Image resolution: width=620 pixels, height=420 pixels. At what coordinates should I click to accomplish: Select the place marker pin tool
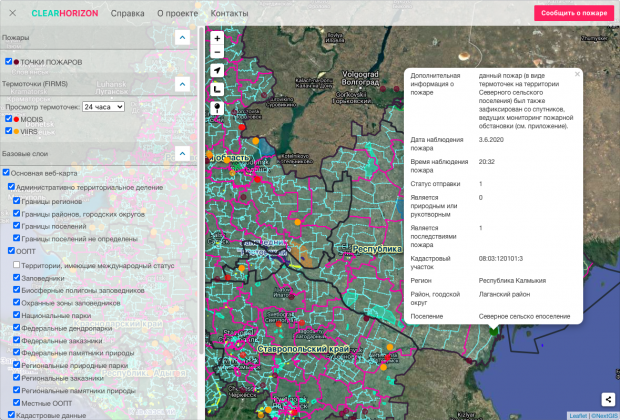217,107
